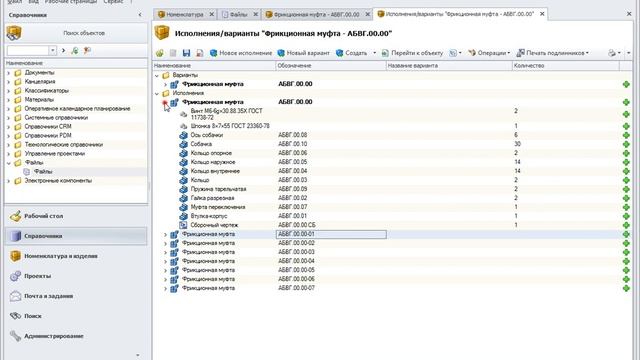This screenshot has width=640, height=360.
Task: Open the Сервис menu
Action: (113, 2)
